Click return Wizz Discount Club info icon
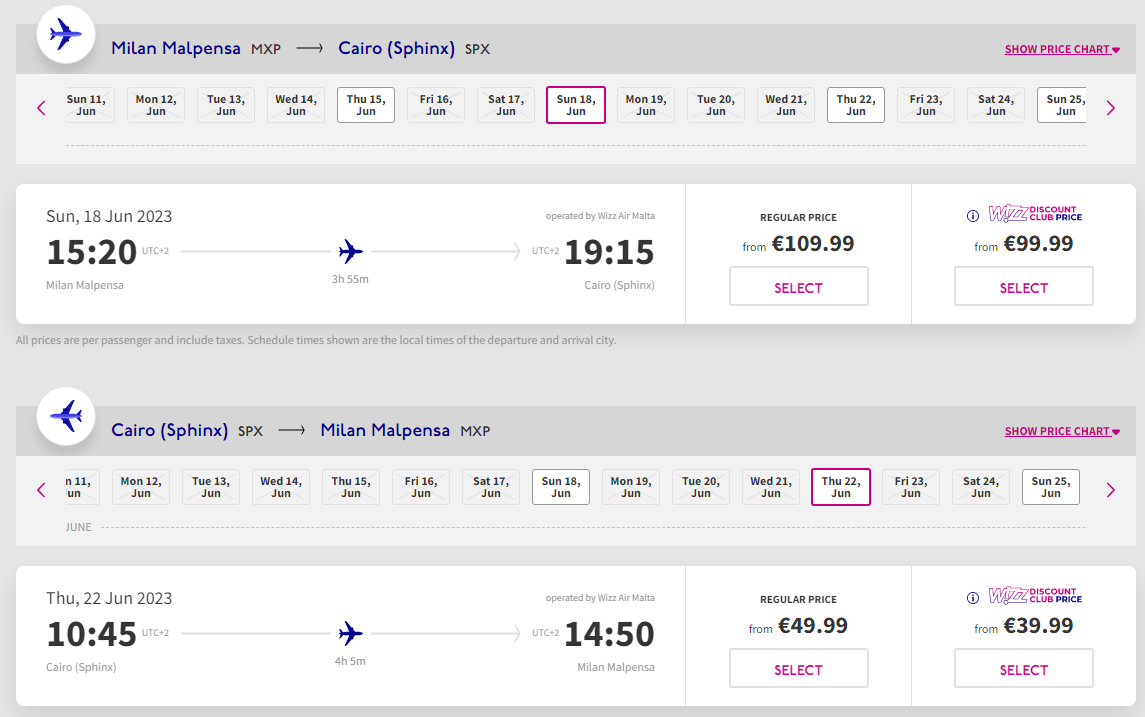Image resolution: width=1145 pixels, height=717 pixels. [x=973, y=598]
